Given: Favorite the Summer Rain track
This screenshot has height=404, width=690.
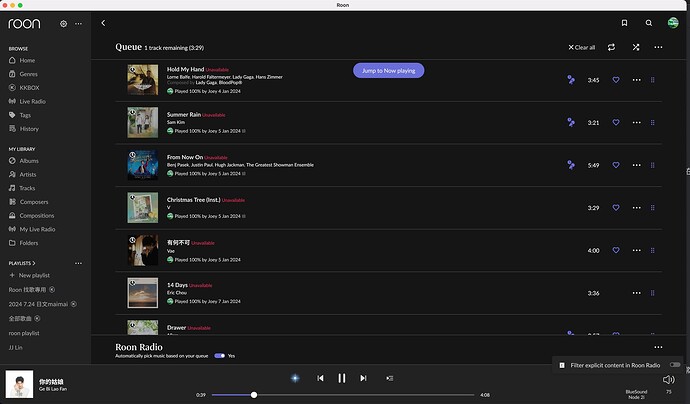Looking at the screenshot, I should 616,122.
